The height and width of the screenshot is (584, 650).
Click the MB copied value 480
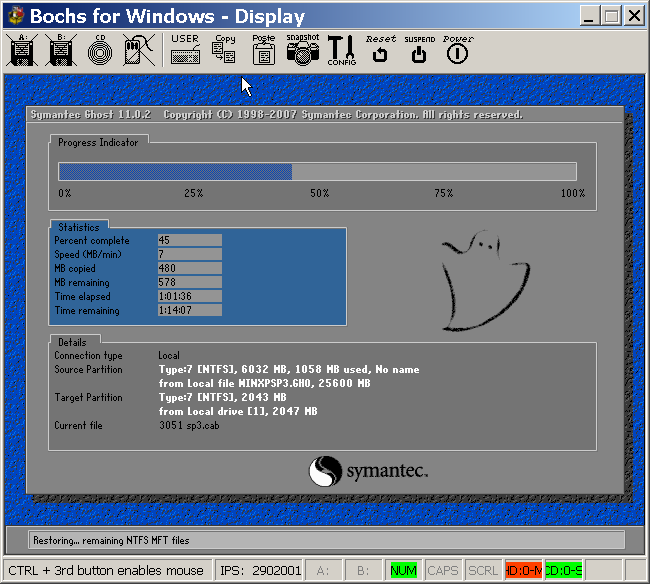coord(189,268)
